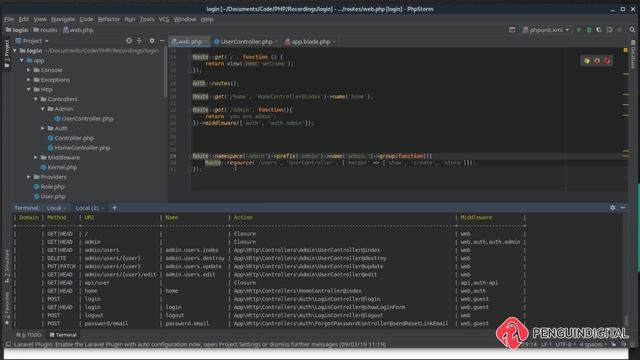Select User.php in the project tree
This screenshot has height=360, width=640.
point(49,196)
